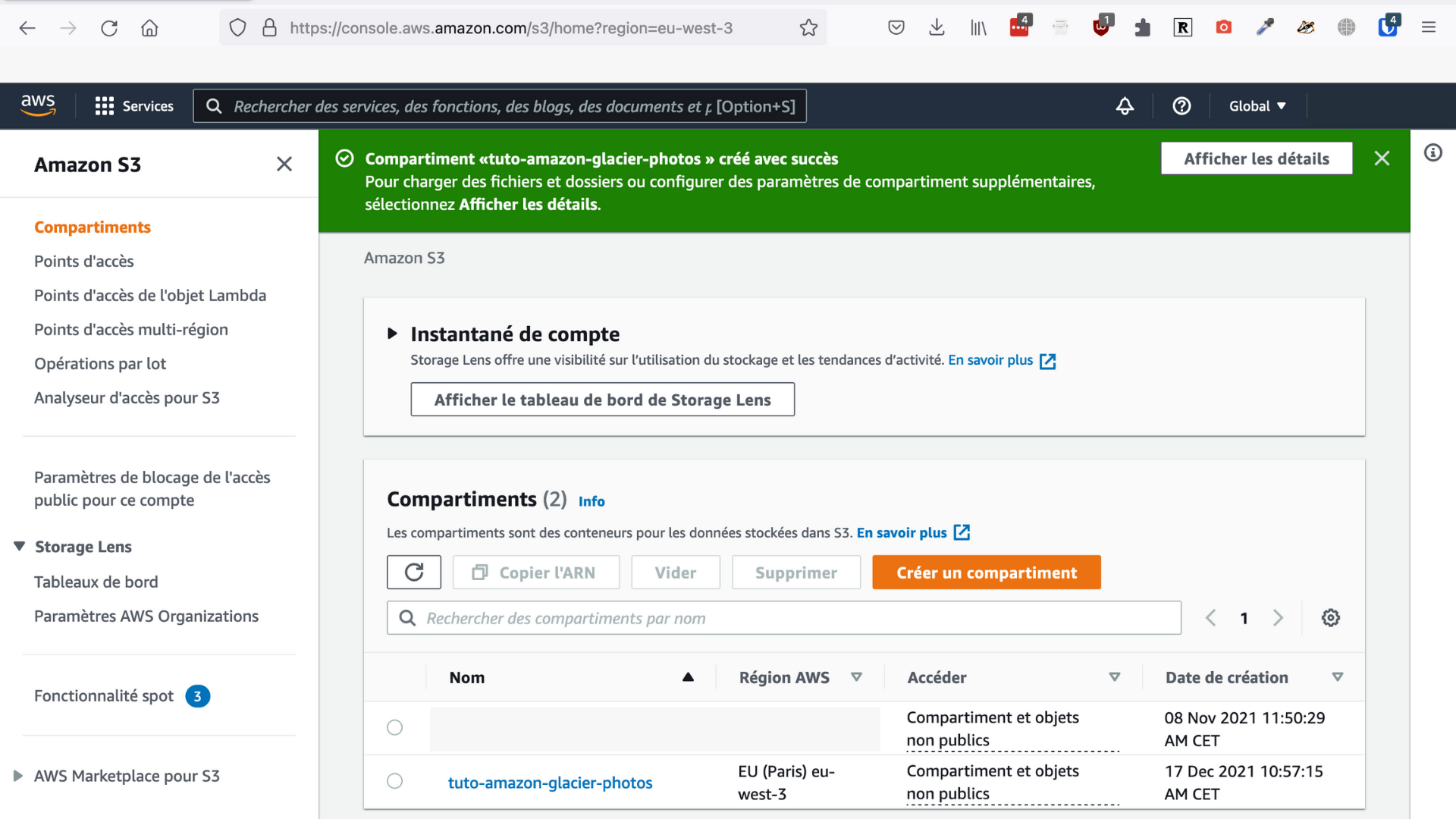1456x819 pixels.
Task: Select the tuto-amazon-glacier-photos radio button
Action: point(395,781)
